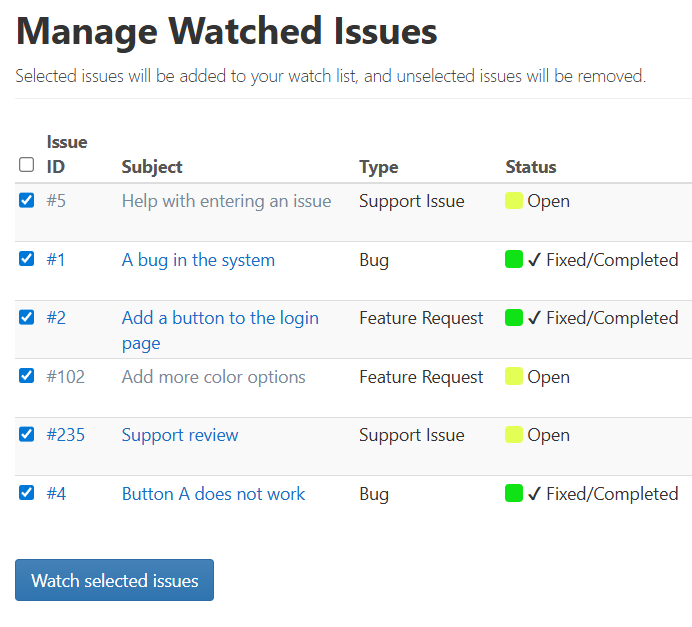Open 'Button A does not work' issue

tap(213, 494)
